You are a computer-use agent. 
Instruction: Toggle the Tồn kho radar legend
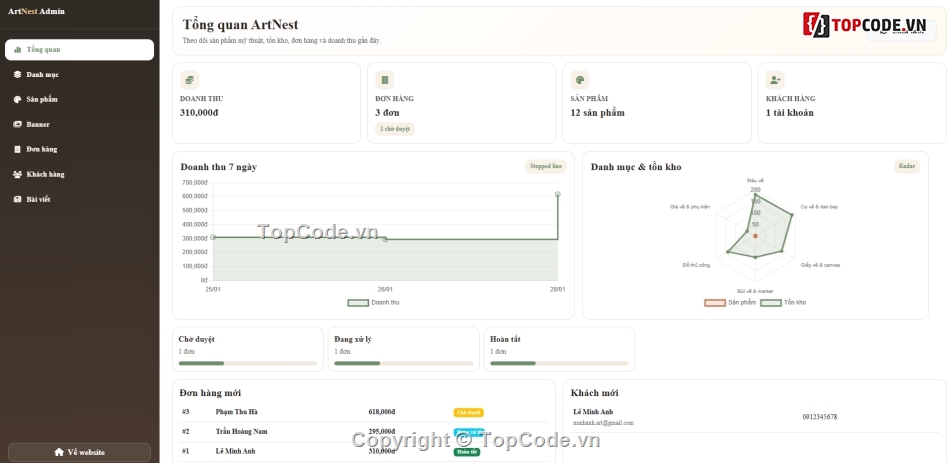(783, 302)
